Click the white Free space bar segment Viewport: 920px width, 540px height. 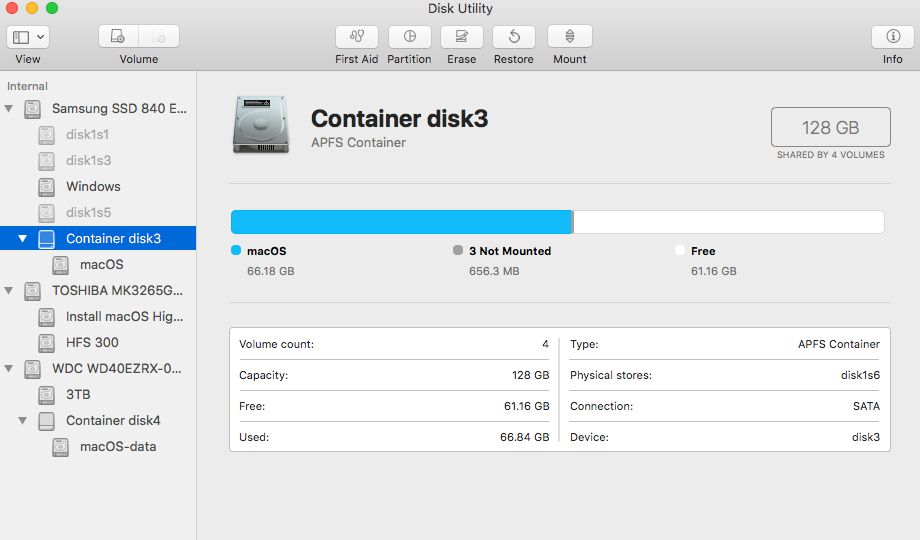[729, 222]
